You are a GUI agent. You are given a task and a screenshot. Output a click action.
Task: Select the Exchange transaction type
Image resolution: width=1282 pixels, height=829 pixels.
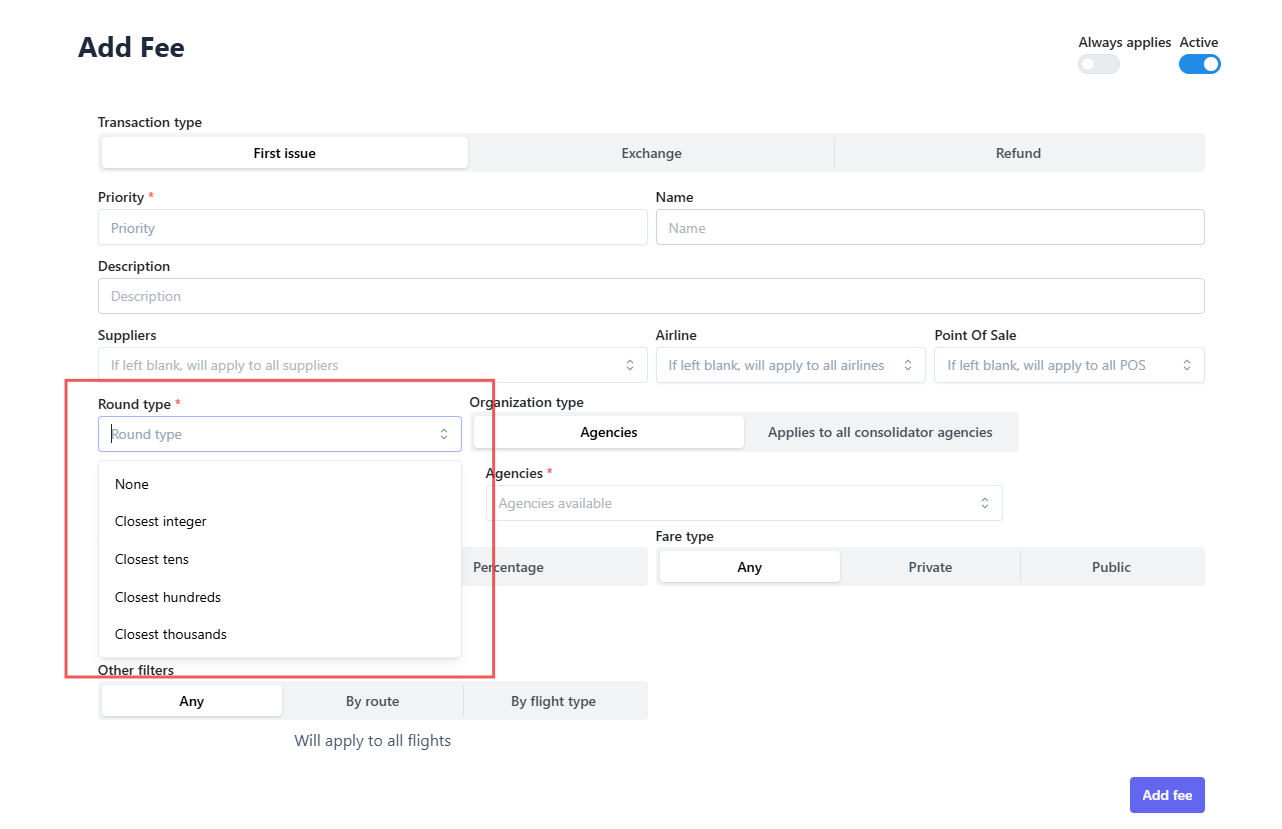click(651, 153)
